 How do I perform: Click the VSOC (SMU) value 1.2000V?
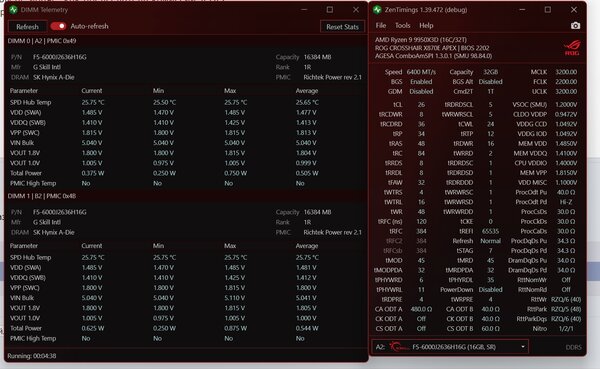click(x=566, y=105)
